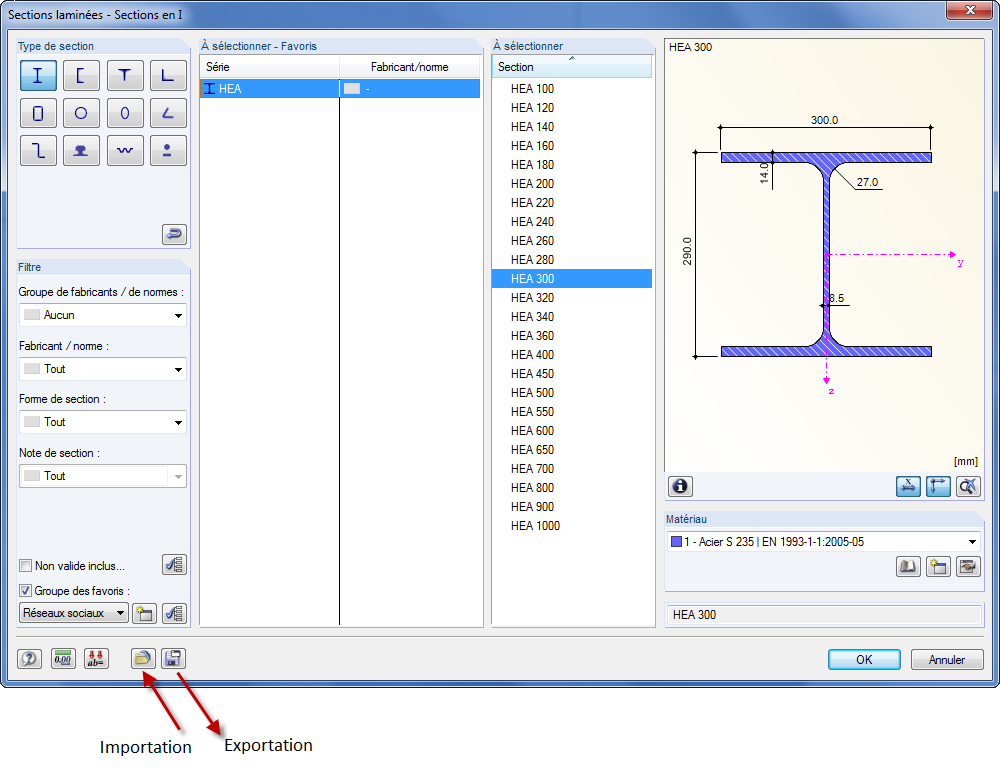Confirm with the OK button
This screenshot has width=1000, height=781.
pyautogui.click(x=864, y=659)
